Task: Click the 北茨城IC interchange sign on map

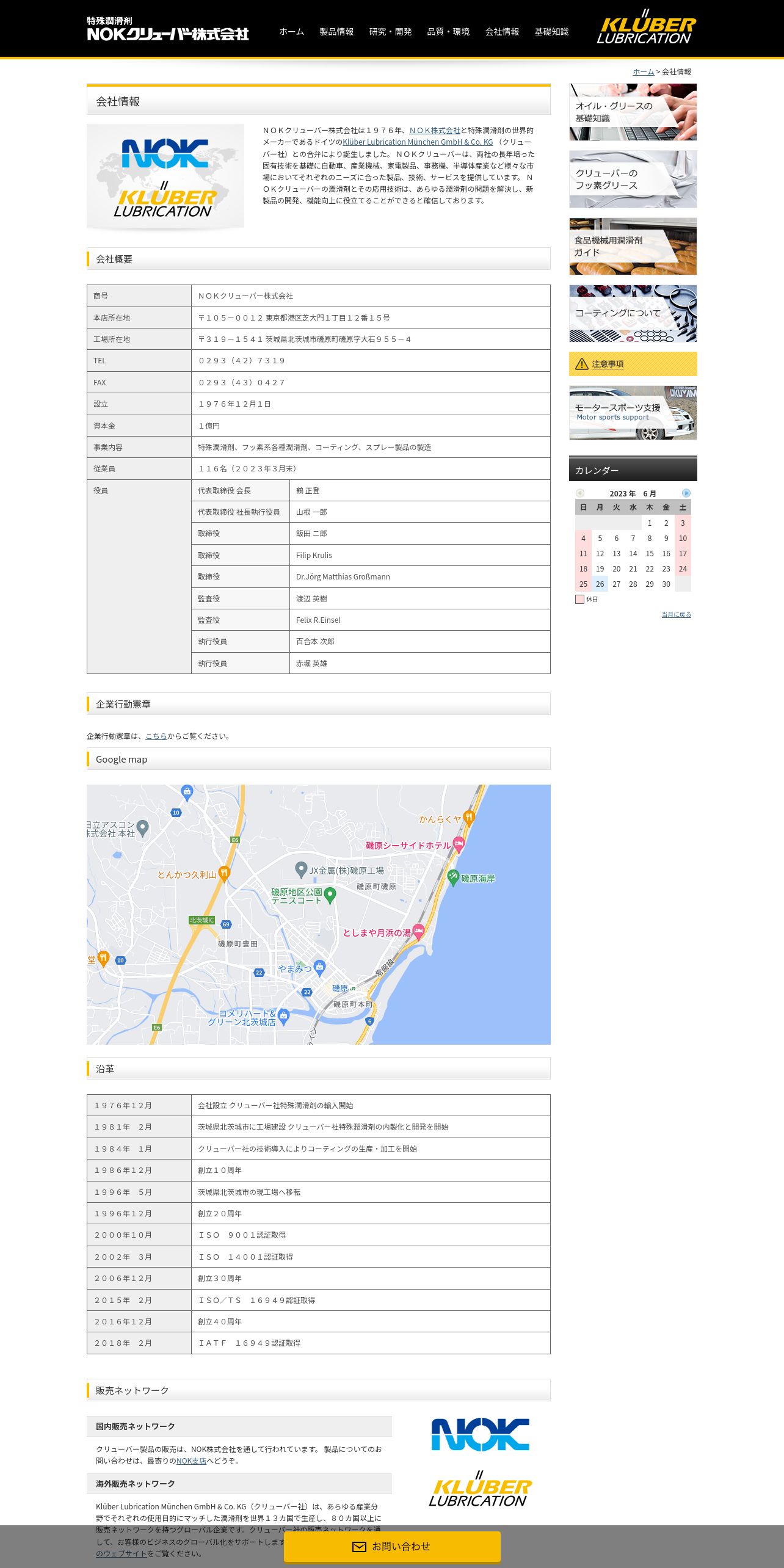Action: click(202, 920)
